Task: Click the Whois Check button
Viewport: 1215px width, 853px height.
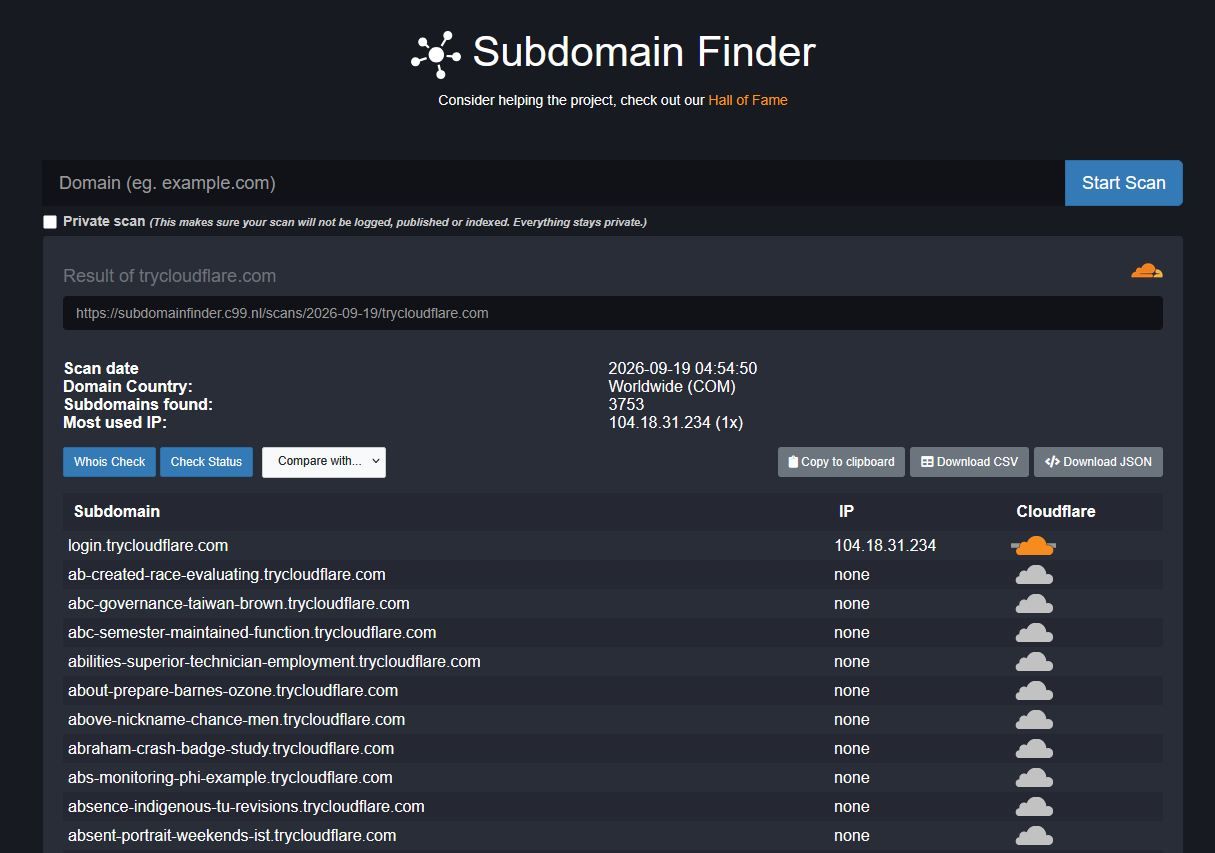Action: pos(109,462)
